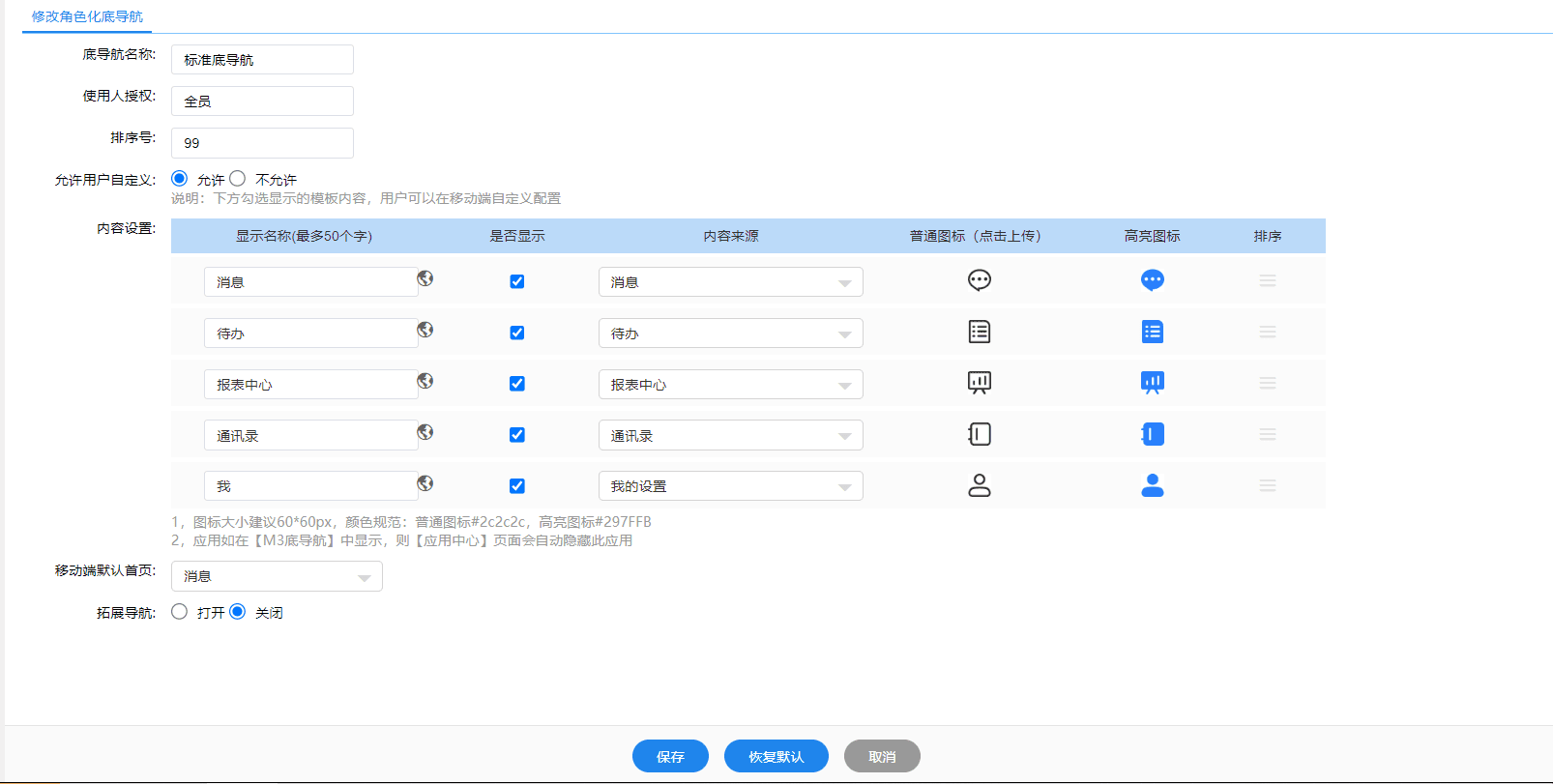Open content source dropdown showing 报表中心
This screenshot has height=784, width=1553.
731,385
